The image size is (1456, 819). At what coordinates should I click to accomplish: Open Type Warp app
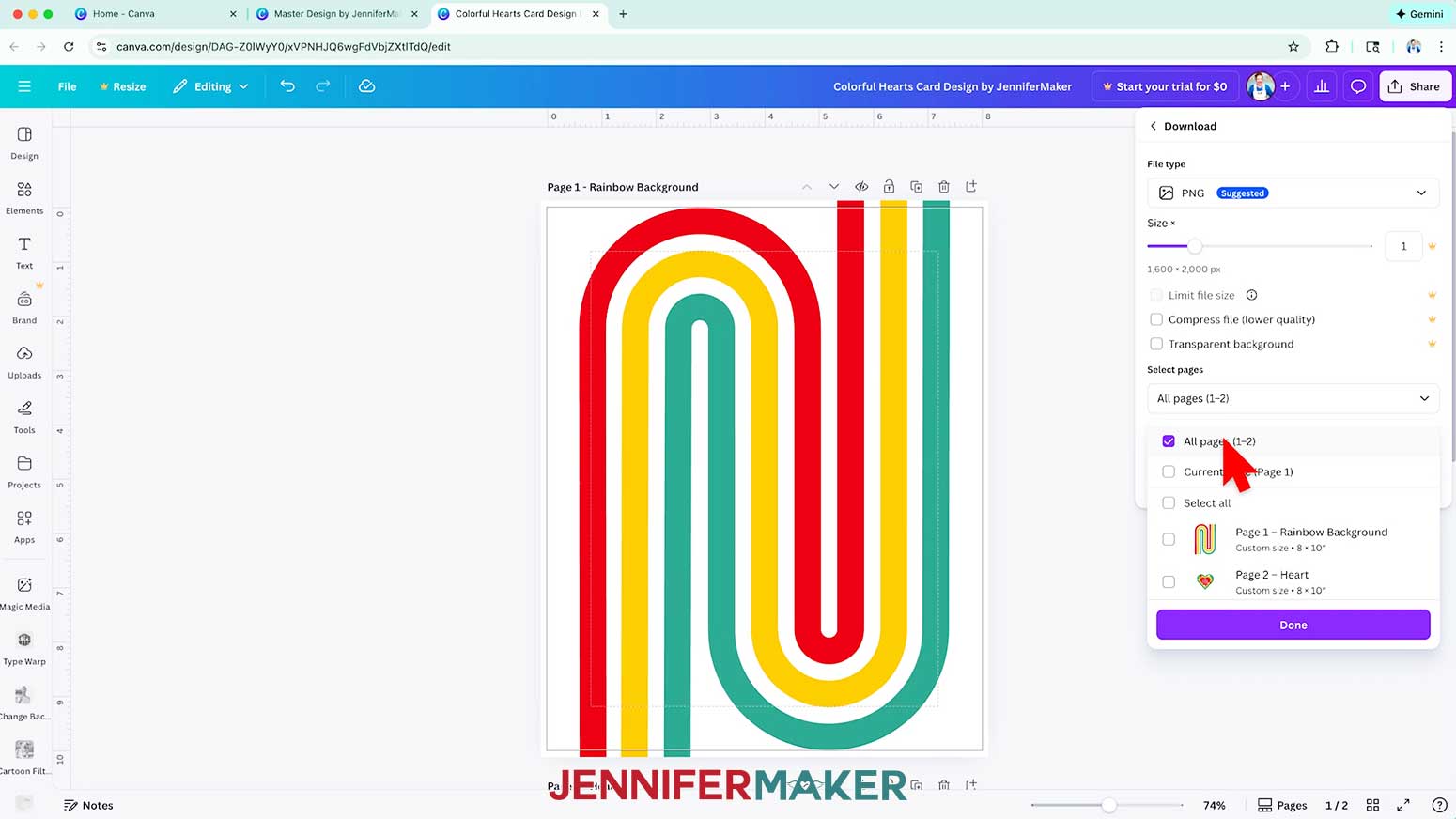tap(24, 648)
